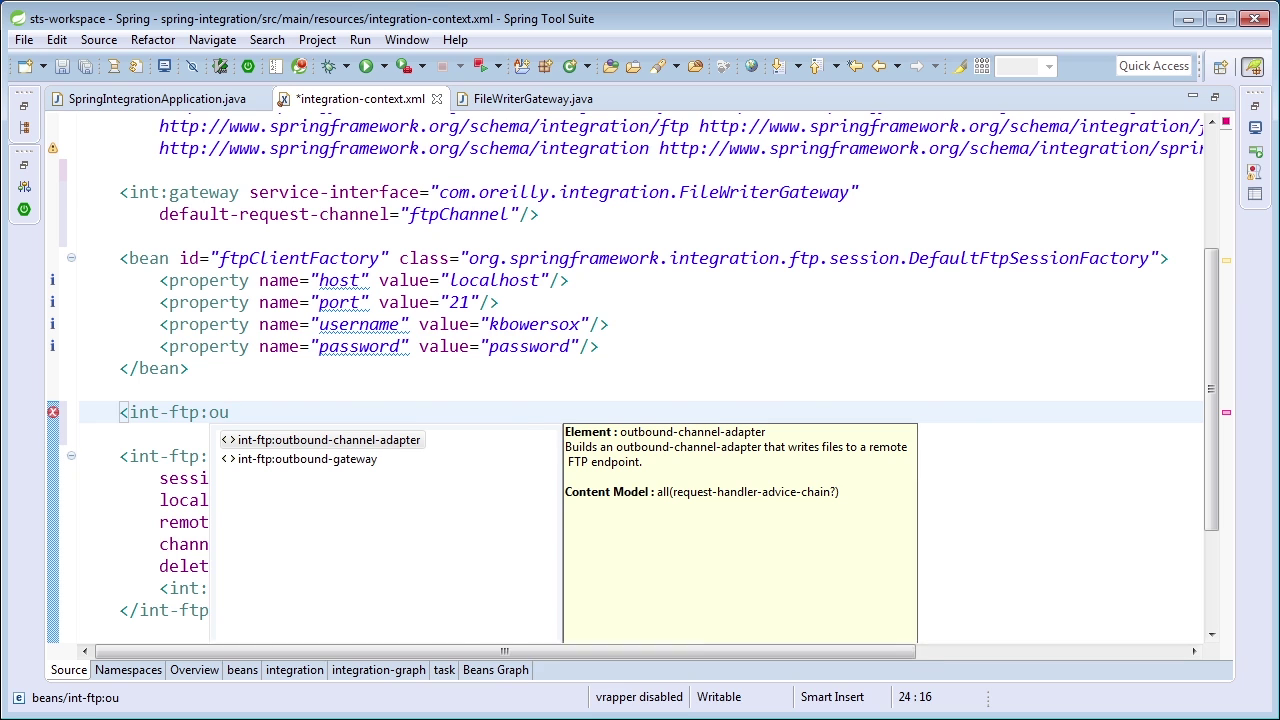This screenshot has width=1280, height=720.
Task: Click the horizontal scrollbar right arrow
Action: click(1193, 651)
